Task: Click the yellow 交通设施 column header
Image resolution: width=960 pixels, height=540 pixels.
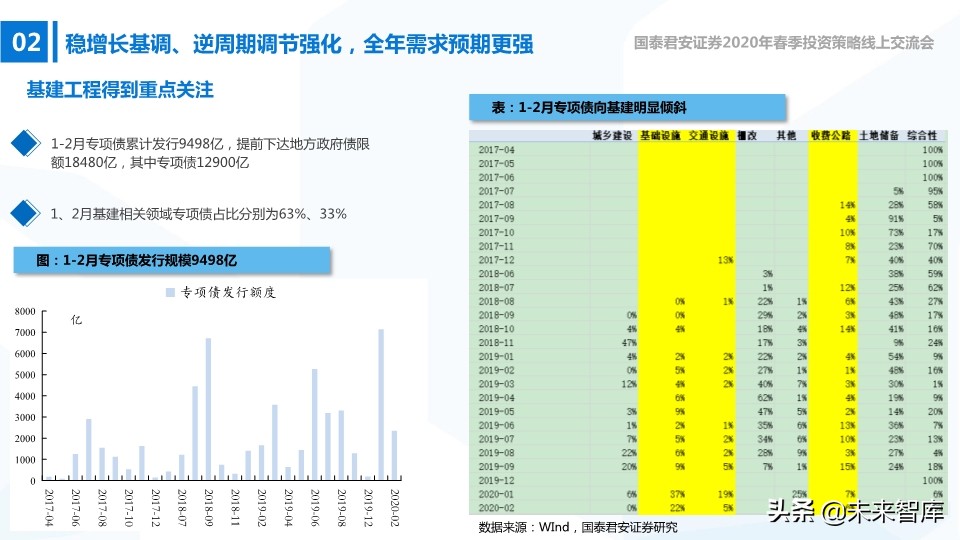Action: 709,135
